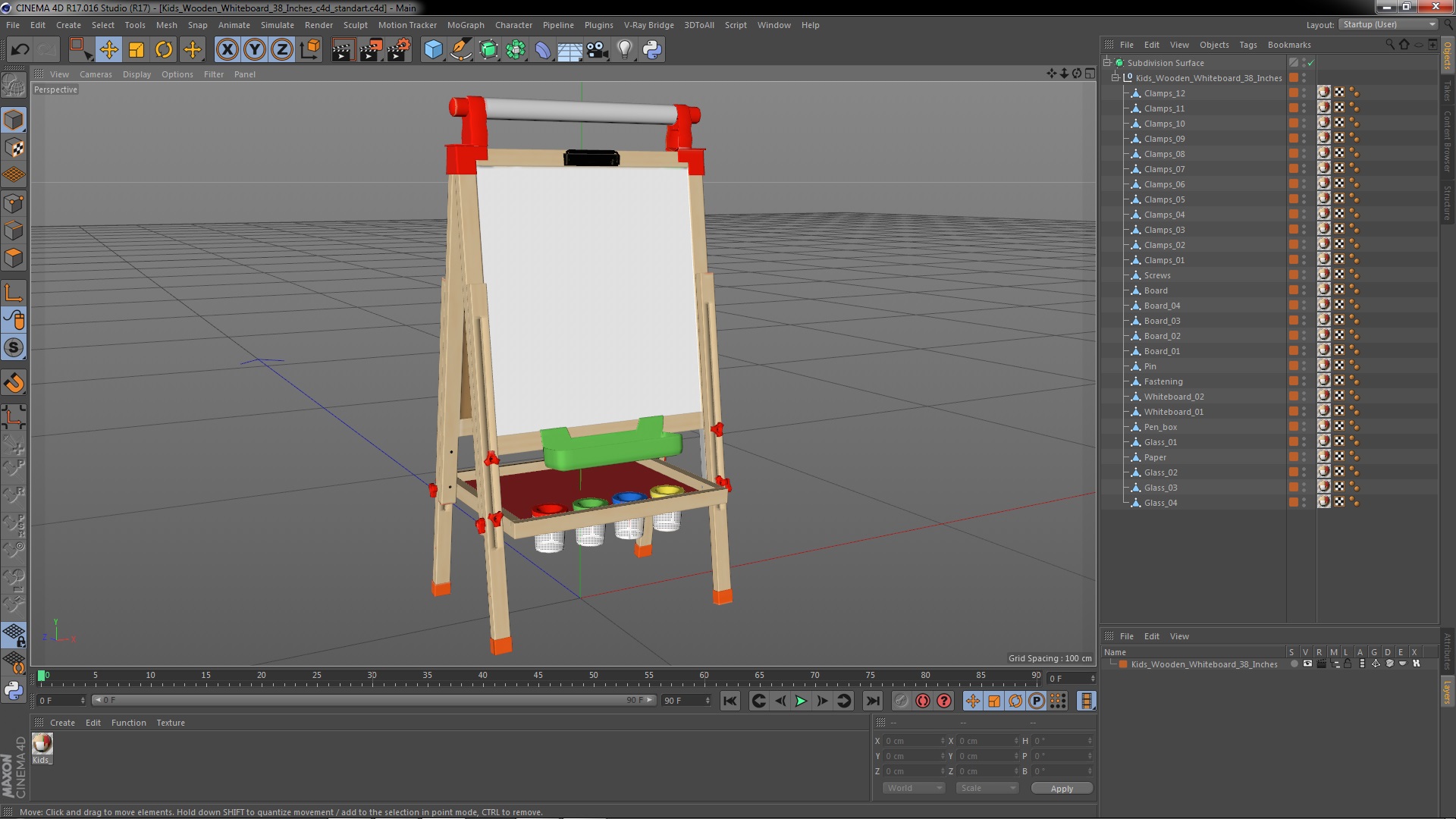Click the magnet tool in sidebar
The image size is (1456, 819).
(14, 383)
